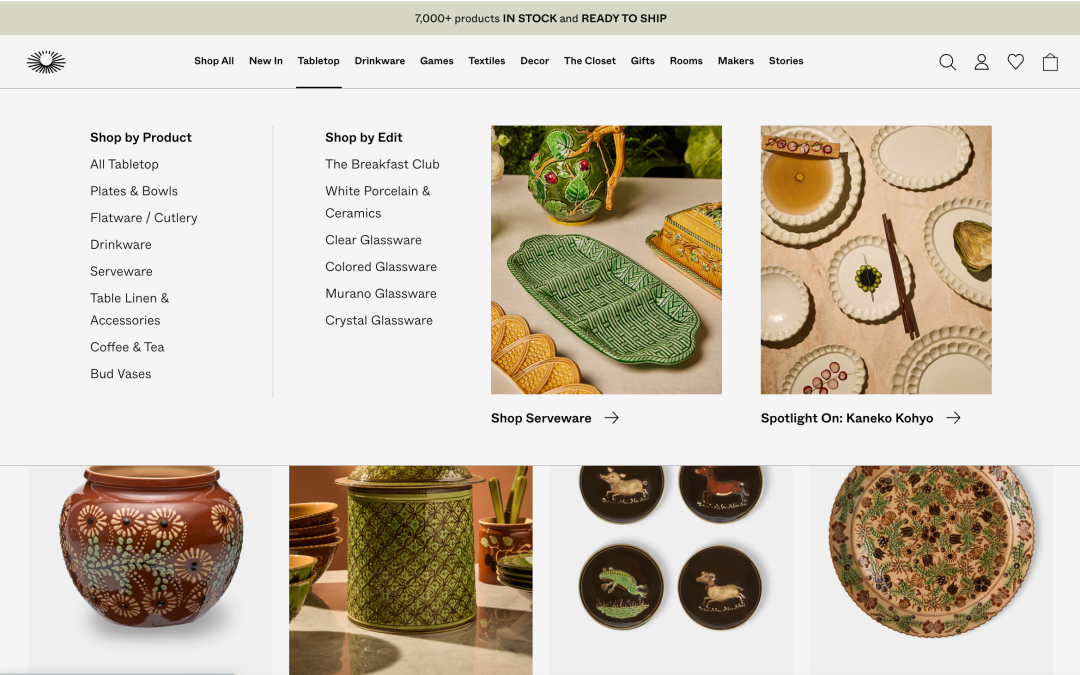Image resolution: width=1080 pixels, height=675 pixels.
Task: Go to The Breakfast Club edit
Action: (382, 164)
